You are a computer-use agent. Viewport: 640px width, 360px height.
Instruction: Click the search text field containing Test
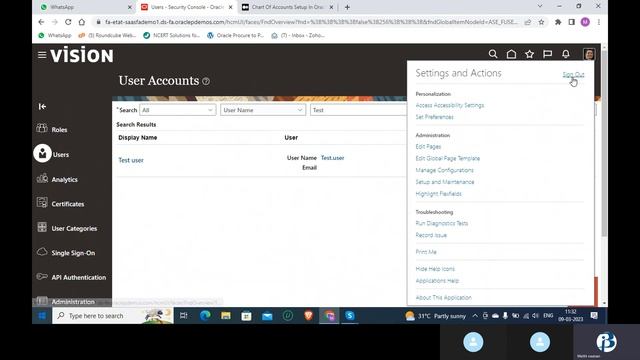tap(358, 110)
